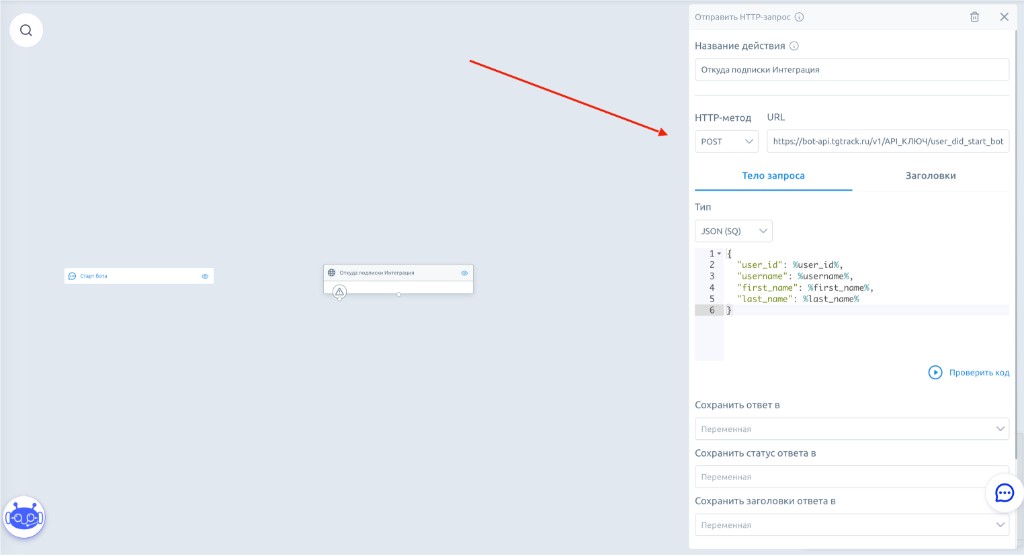Click the warning triangle on integration block
Screen dimensions: 1024x556
340,292
